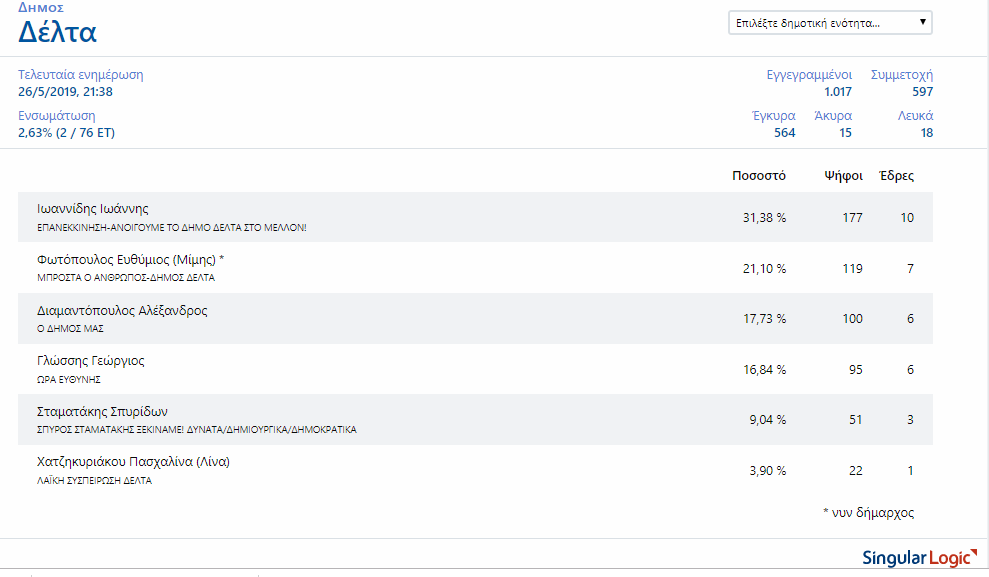Click the party name ΣΠΥΡΟΣ ΣΤΑΜΑΤΑΚΗΣ ΞΕΚΙΝΑΜΕ!
The width and height of the screenshot is (989, 577).
tap(197, 429)
